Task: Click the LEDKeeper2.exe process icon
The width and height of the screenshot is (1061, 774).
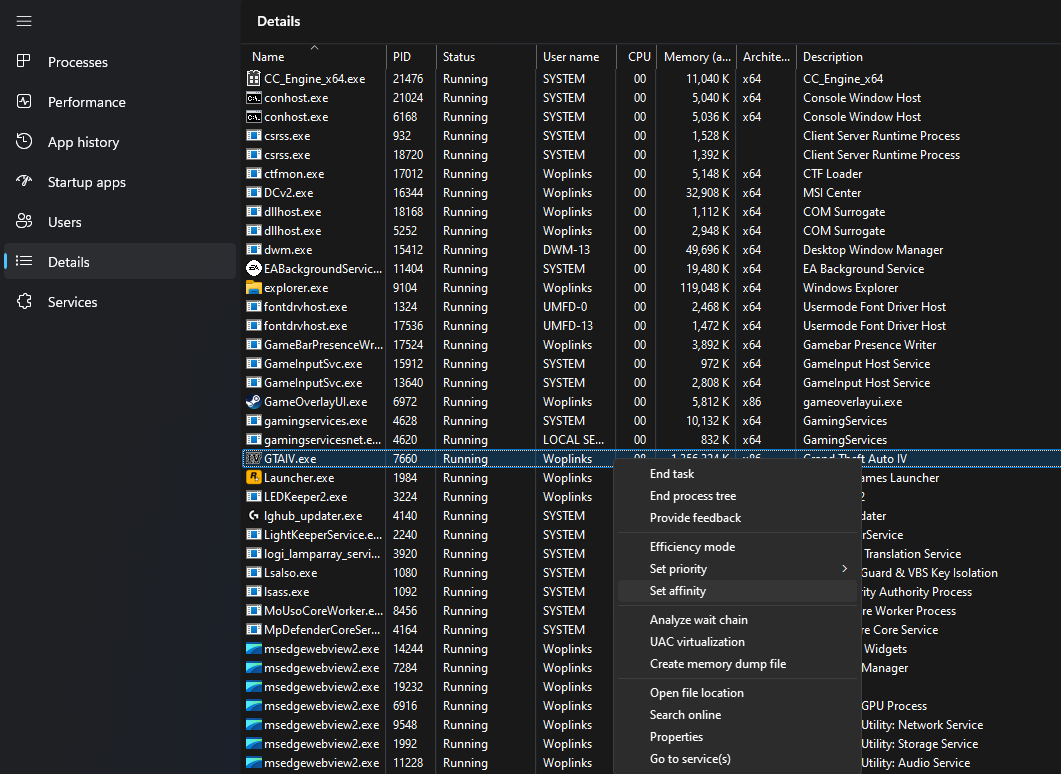Action: 253,497
